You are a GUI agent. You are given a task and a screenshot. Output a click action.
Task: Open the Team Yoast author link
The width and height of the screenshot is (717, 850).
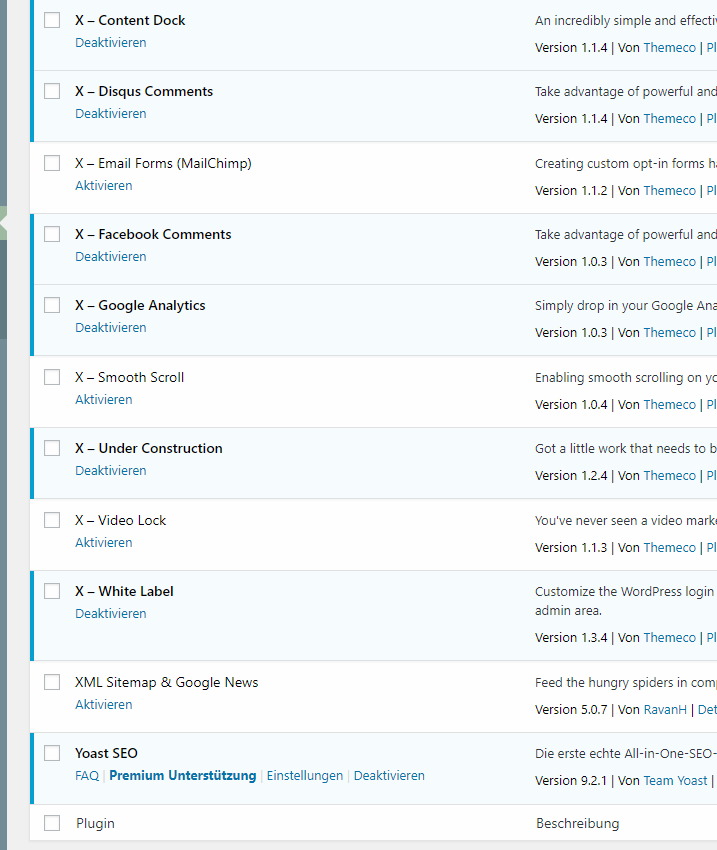pyautogui.click(x=675, y=781)
